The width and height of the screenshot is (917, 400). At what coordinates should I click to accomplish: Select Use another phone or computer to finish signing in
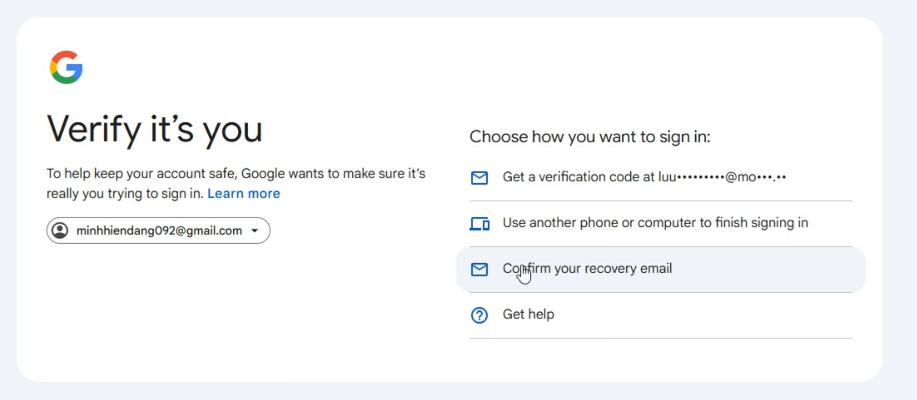[655, 223]
